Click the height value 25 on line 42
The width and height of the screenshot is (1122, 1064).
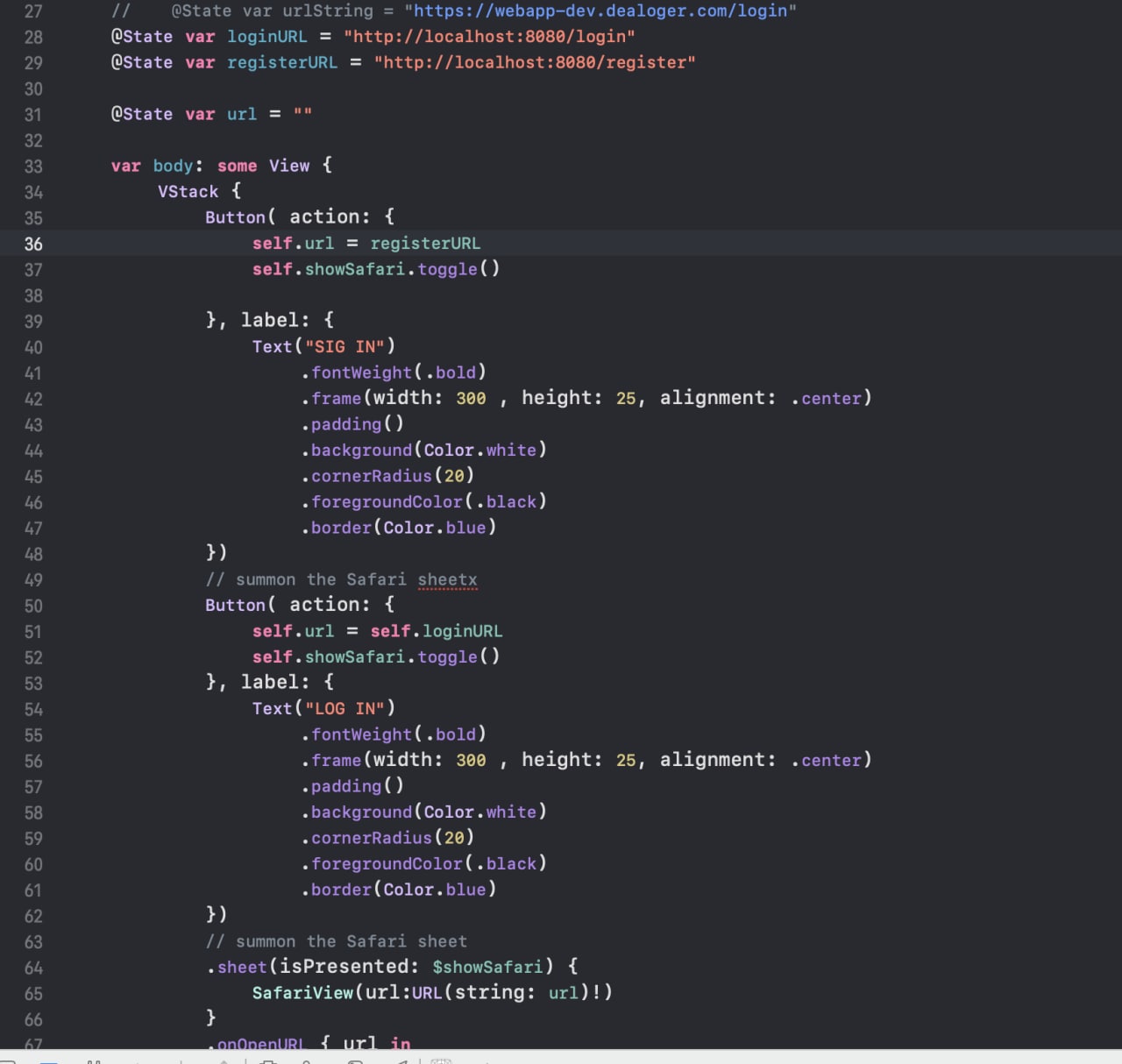626,398
